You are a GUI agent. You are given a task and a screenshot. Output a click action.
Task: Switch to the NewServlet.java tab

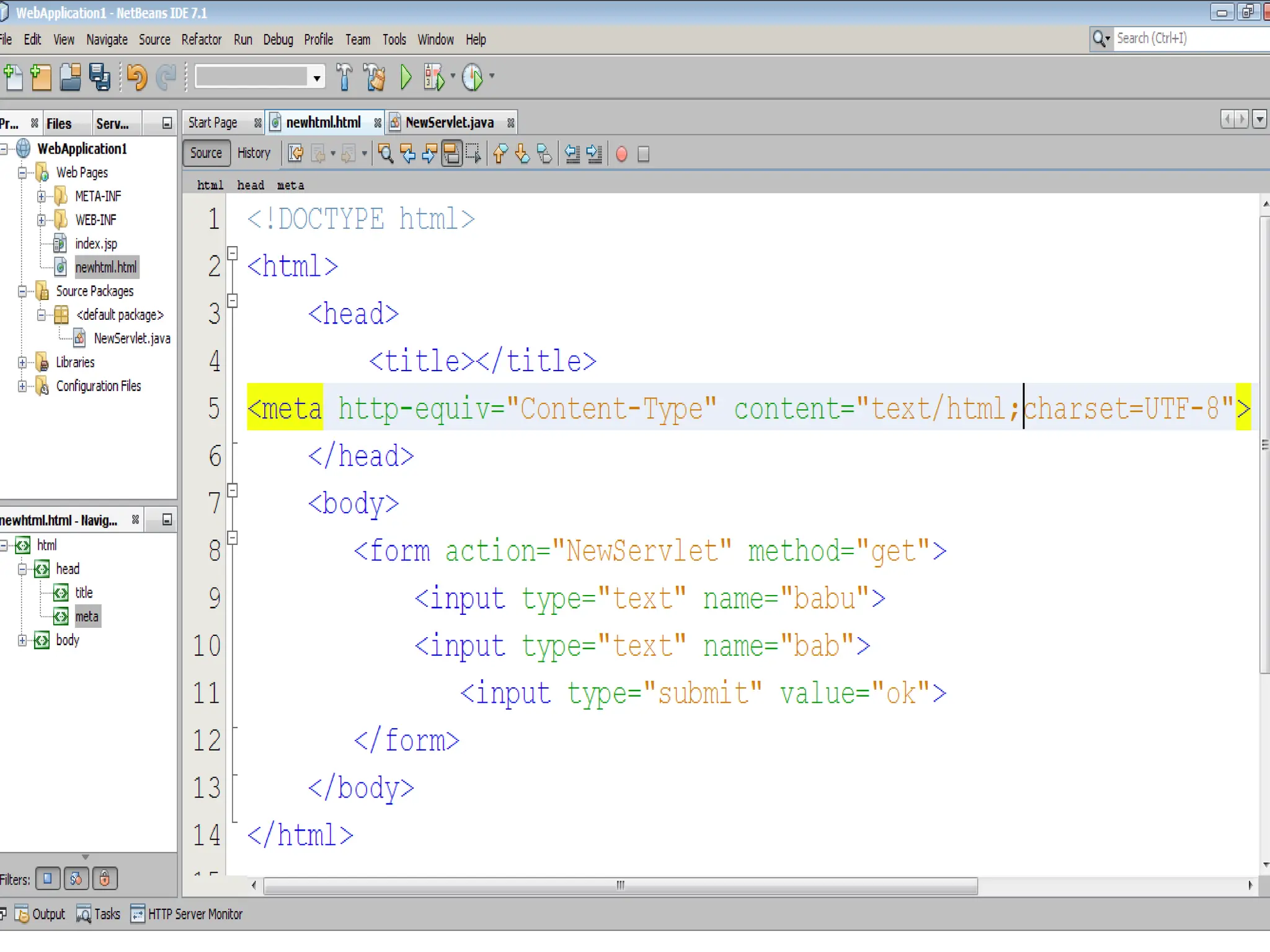click(x=449, y=123)
